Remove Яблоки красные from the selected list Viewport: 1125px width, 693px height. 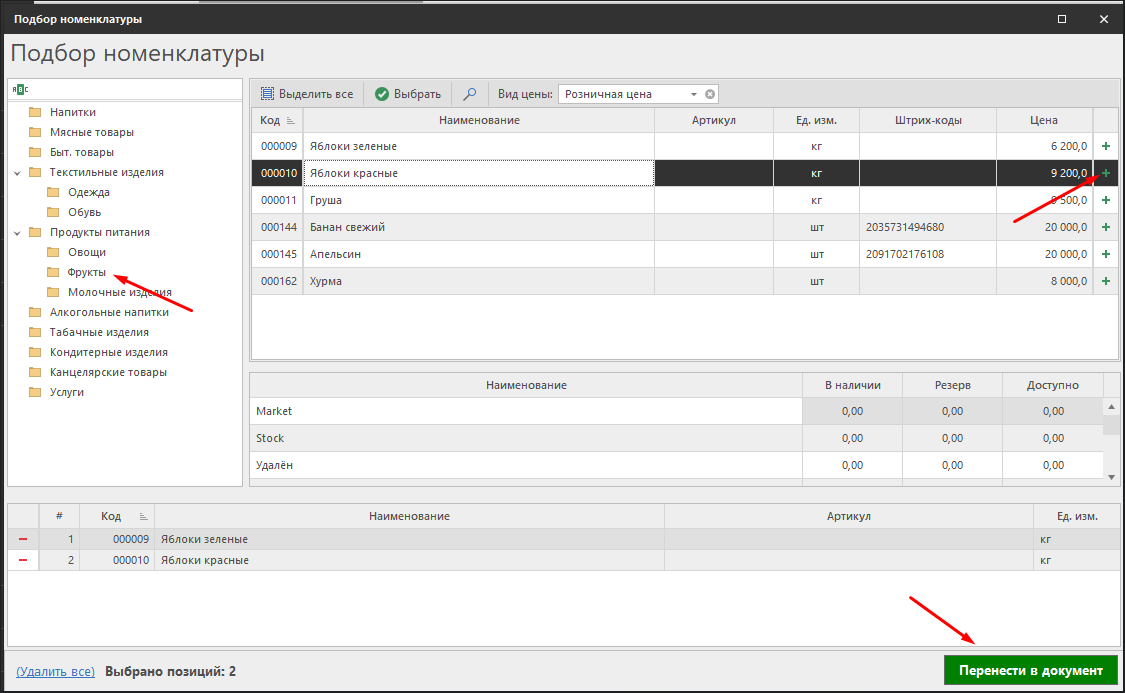click(x=22, y=560)
